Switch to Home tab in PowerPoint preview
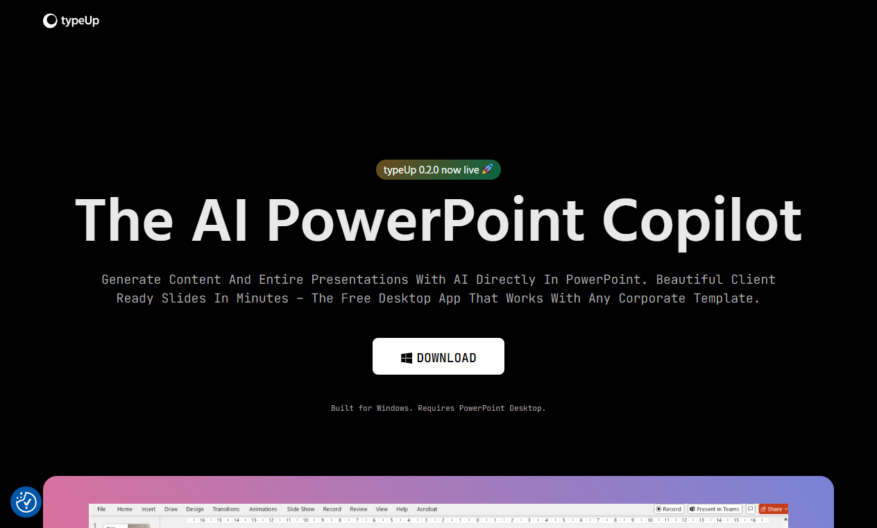This screenshot has height=528, width=877. point(125,509)
